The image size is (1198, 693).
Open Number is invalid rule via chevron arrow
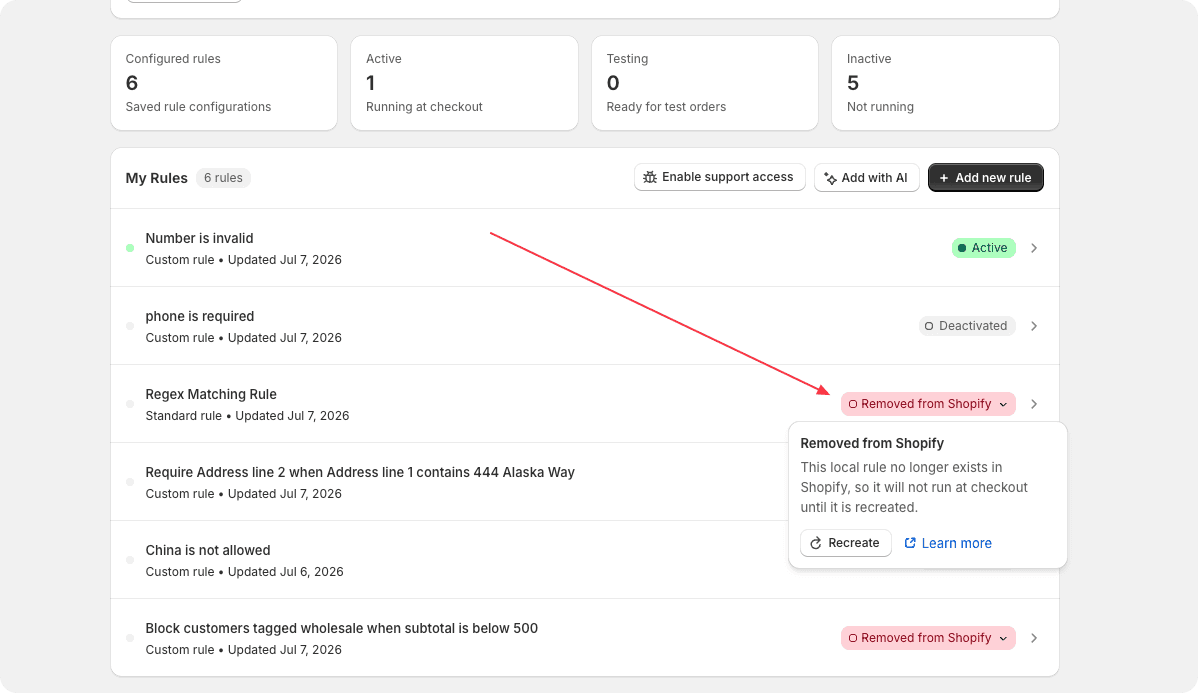point(1034,248)
